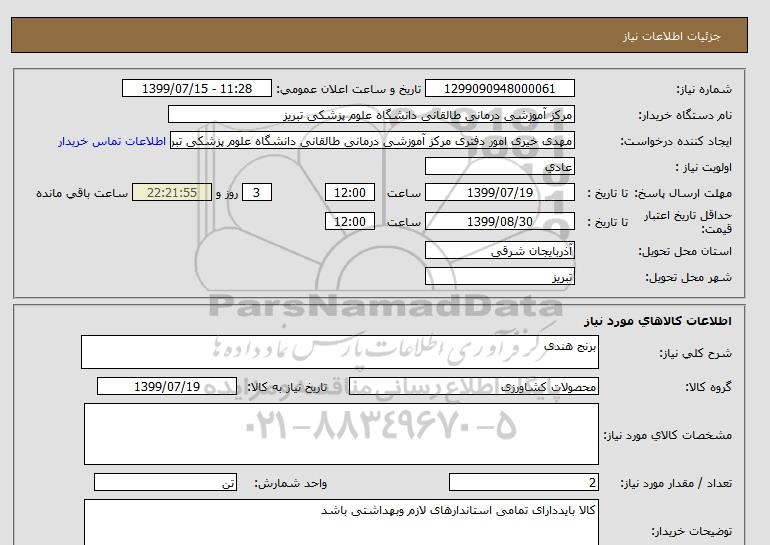Click the label اولویت نیاز
Image resolution: width=770 pixels, height=545 pixels.
point(704,167)
